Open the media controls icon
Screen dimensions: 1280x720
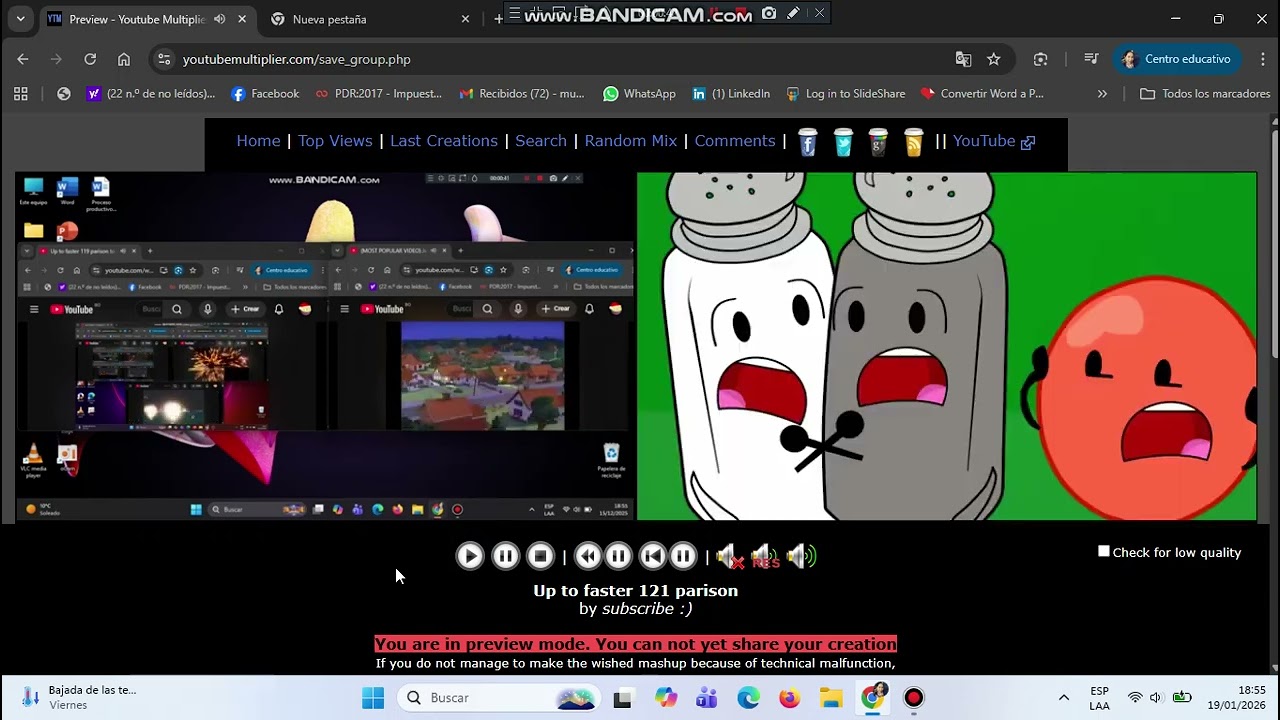[x=1091, y=59]
